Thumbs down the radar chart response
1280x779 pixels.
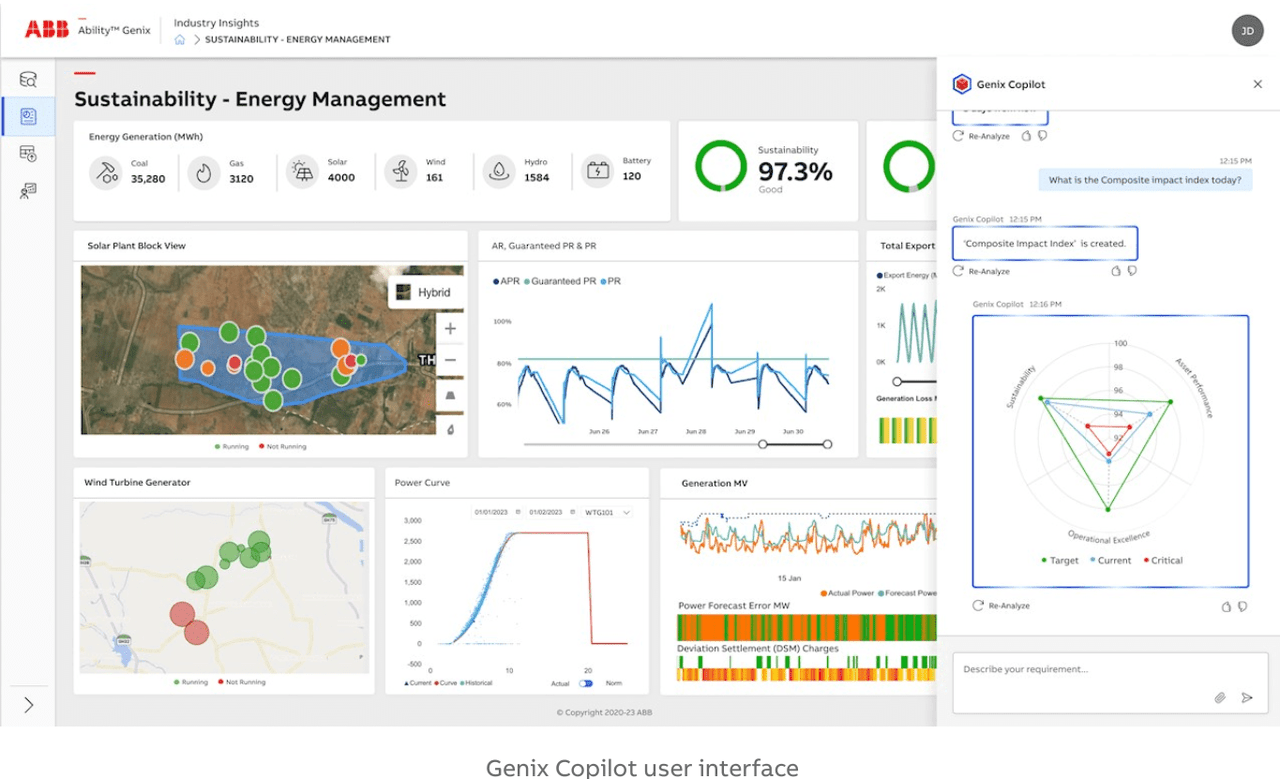point(1242,606)
